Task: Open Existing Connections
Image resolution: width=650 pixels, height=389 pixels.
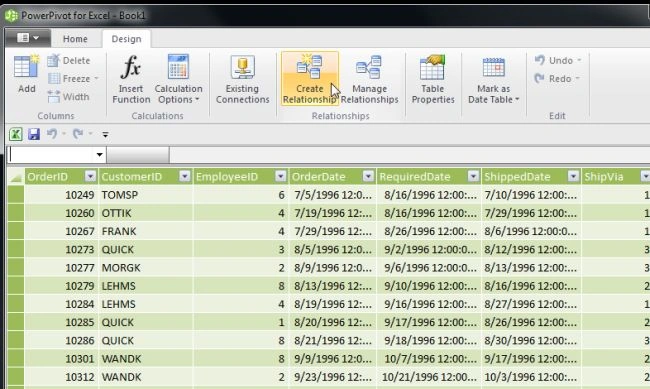Action: tap(243, 79)
